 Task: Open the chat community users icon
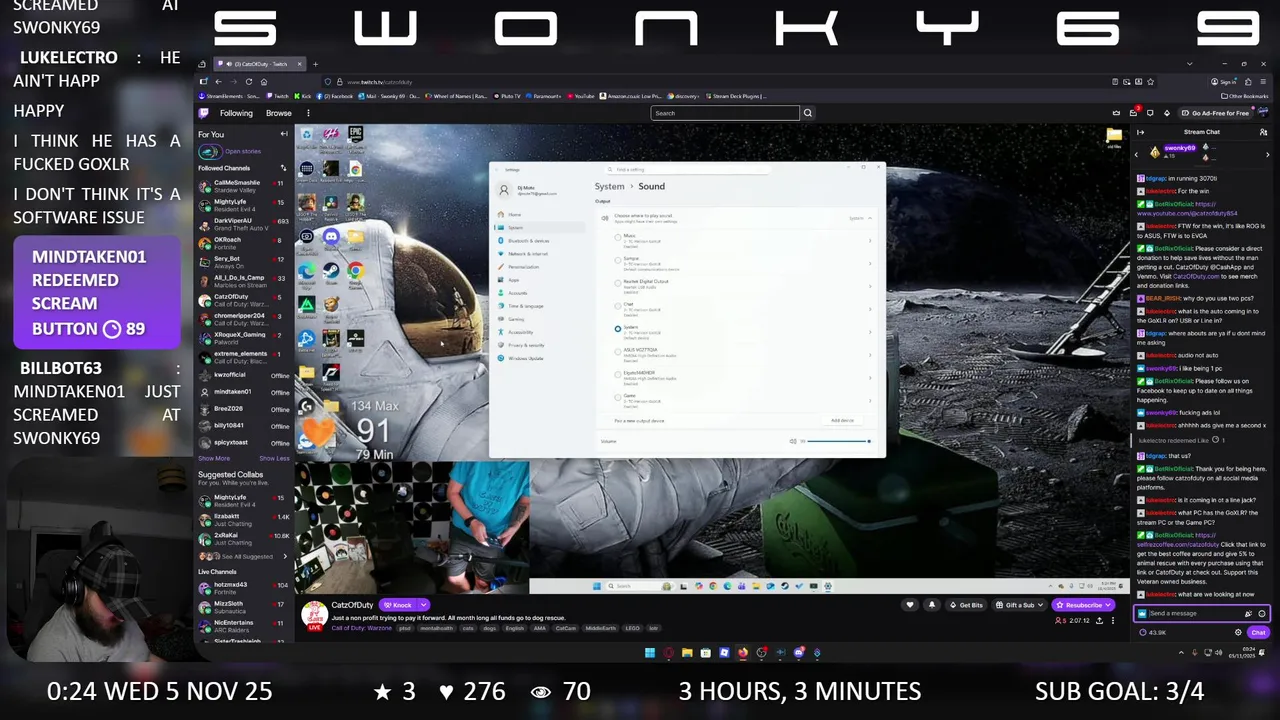pos(1263,132)
